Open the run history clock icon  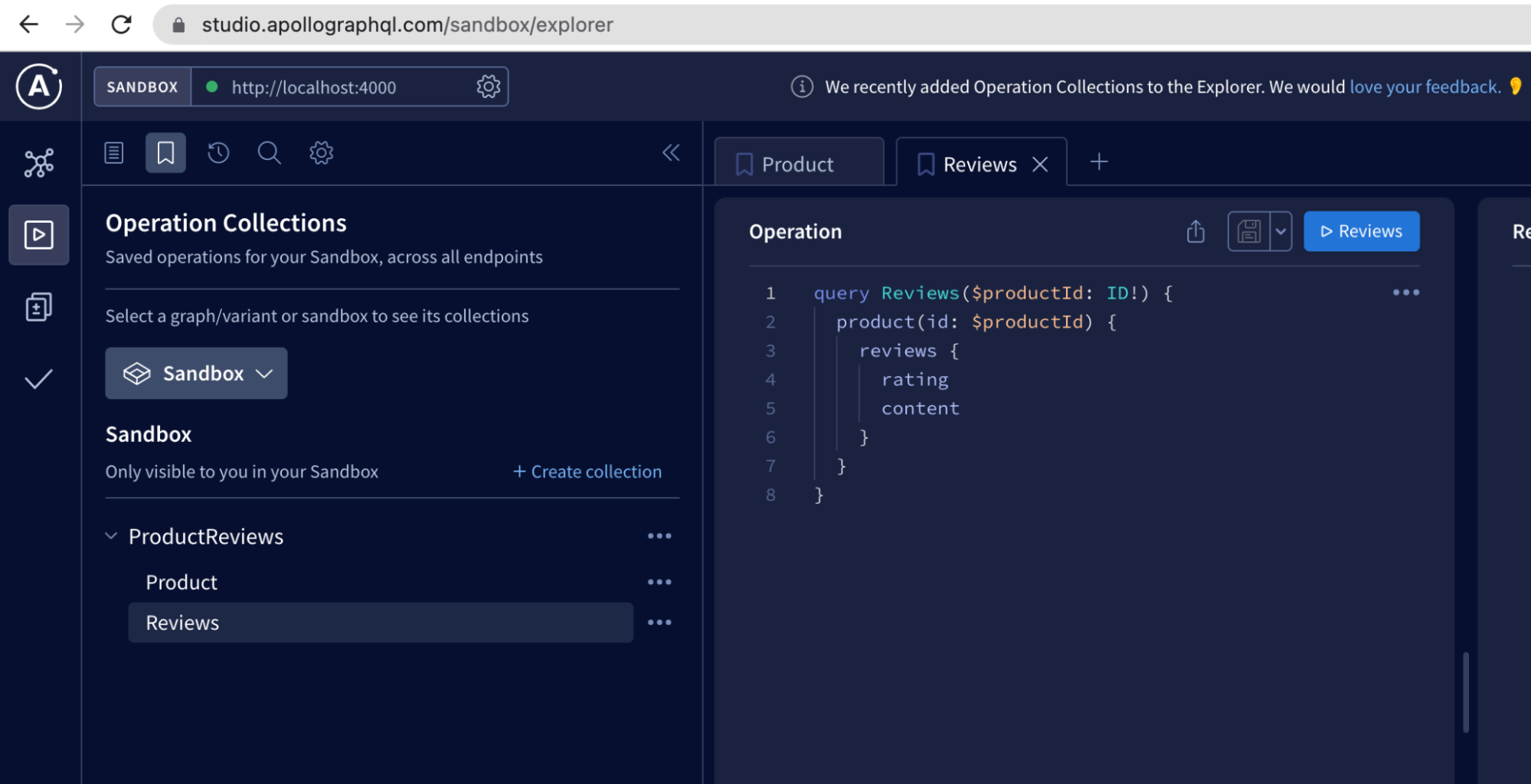point(218,153)
